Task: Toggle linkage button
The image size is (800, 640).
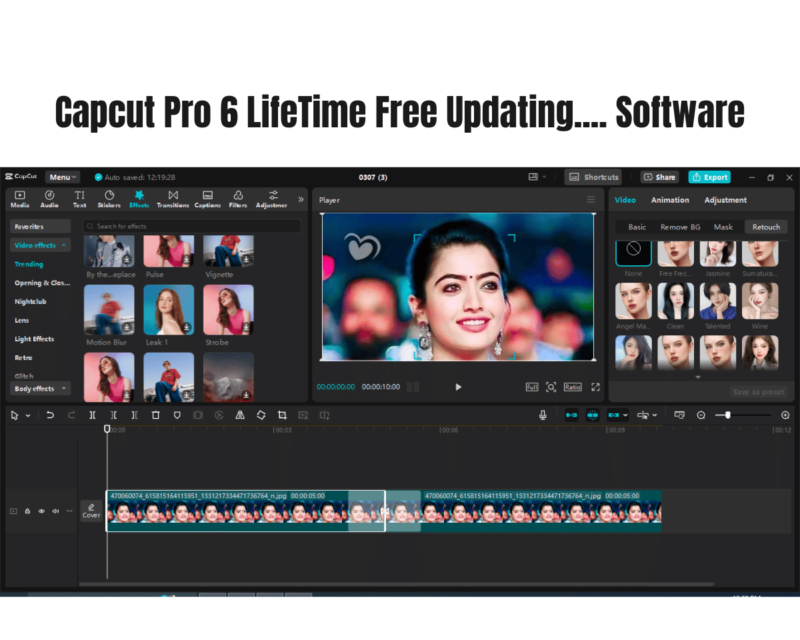Action: tap(613, 415)
